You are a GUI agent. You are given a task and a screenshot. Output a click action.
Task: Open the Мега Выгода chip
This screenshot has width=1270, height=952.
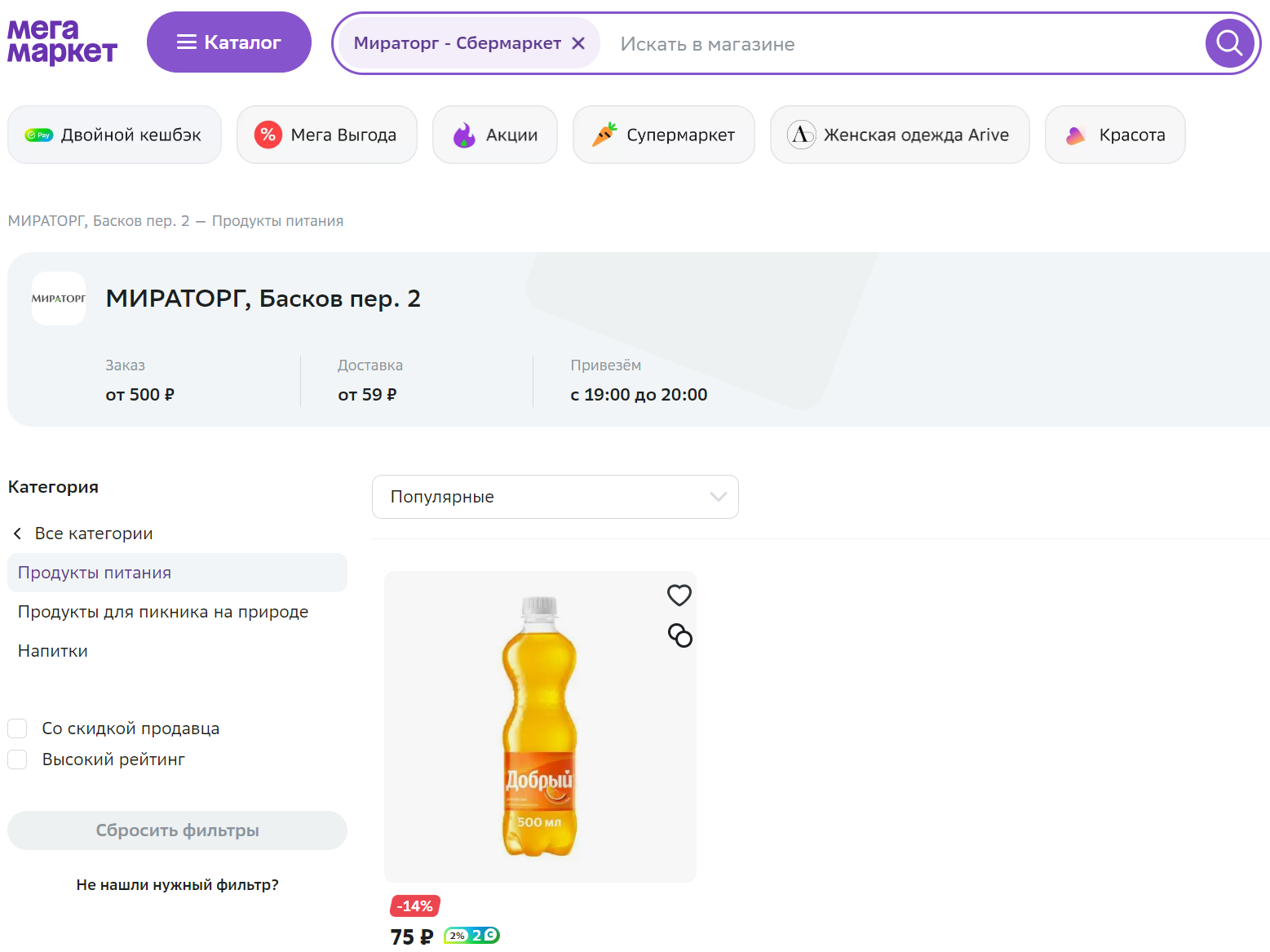[x=327, y=135]
